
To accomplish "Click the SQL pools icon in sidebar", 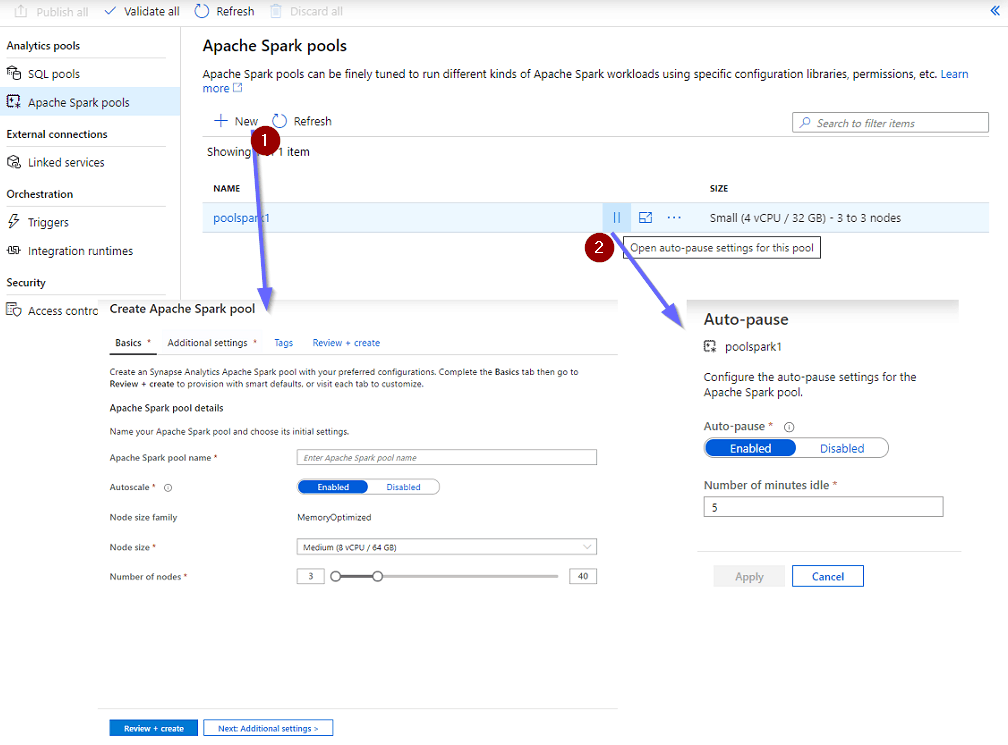I will point(14,73).
